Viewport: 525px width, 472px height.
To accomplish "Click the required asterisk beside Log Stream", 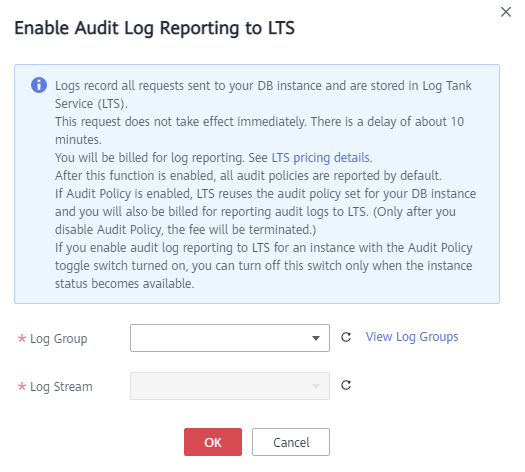I will click(22, 386).
